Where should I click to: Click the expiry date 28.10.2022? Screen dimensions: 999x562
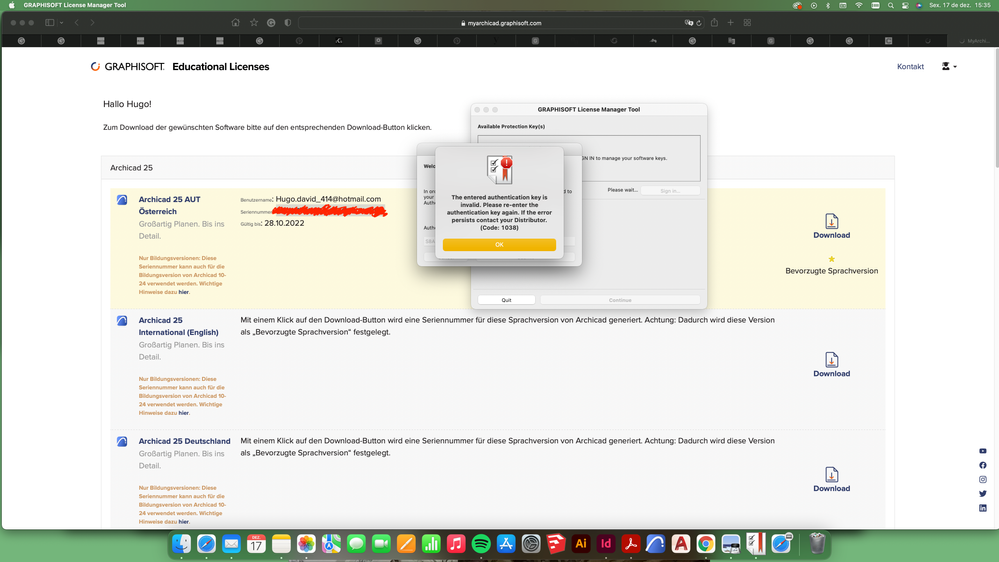[284, 223]
